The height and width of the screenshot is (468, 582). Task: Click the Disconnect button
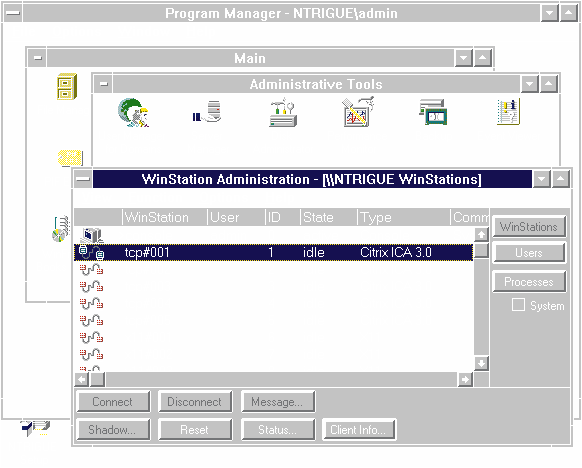[x=195, y=402]
